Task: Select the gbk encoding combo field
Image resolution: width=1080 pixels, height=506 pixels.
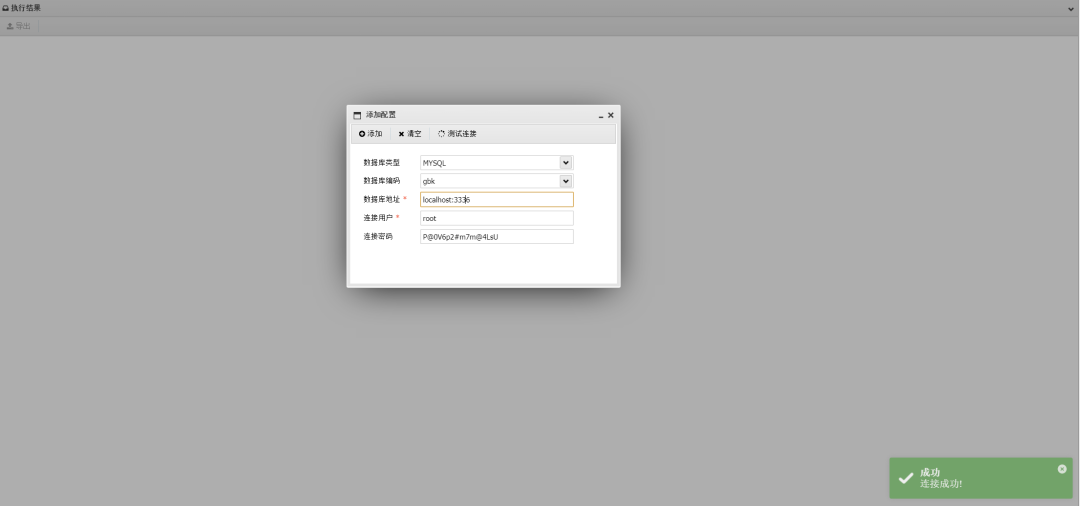Action: pyautogui.click(x=497, y=181)
